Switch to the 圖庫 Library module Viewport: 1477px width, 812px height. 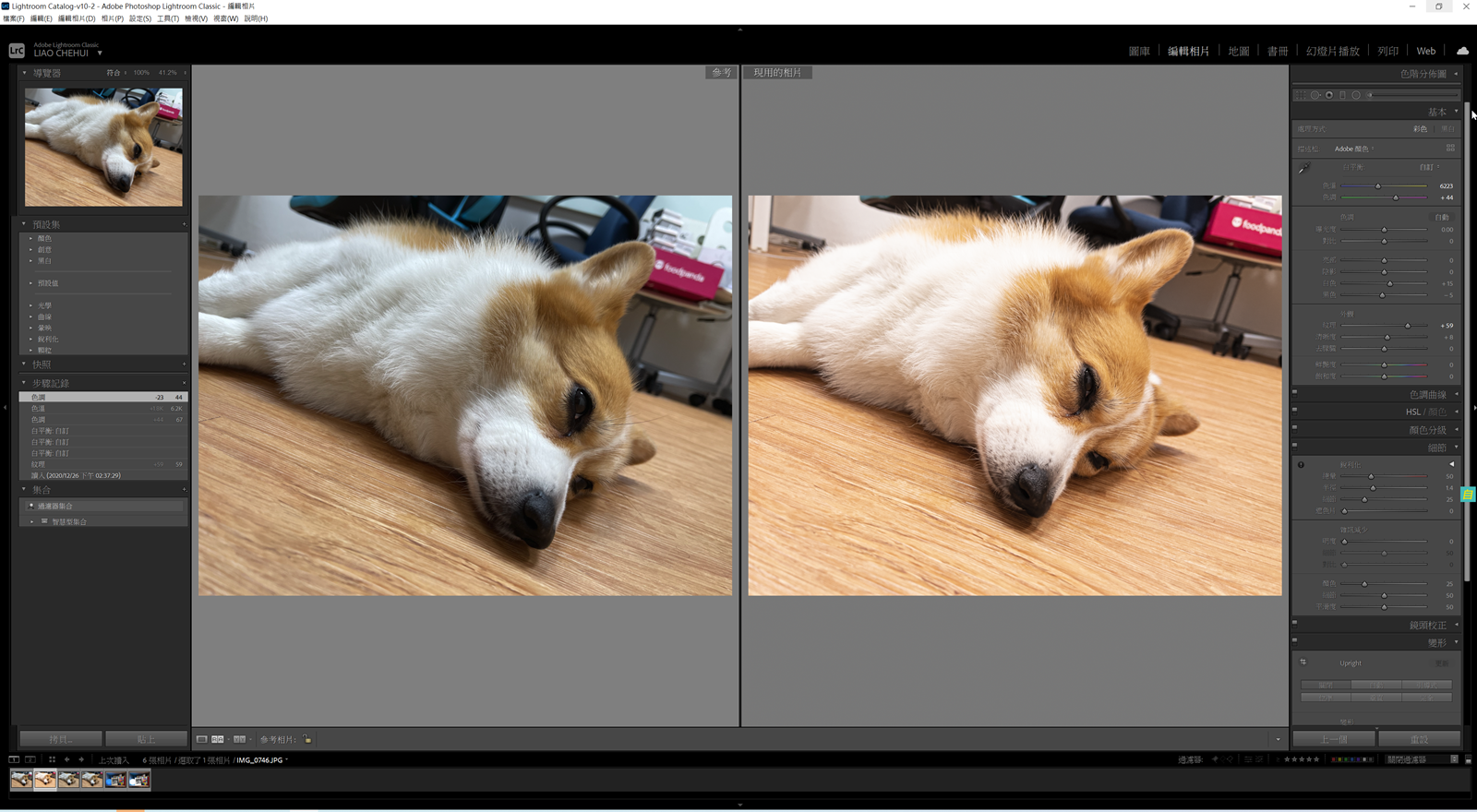[1139, 52]
